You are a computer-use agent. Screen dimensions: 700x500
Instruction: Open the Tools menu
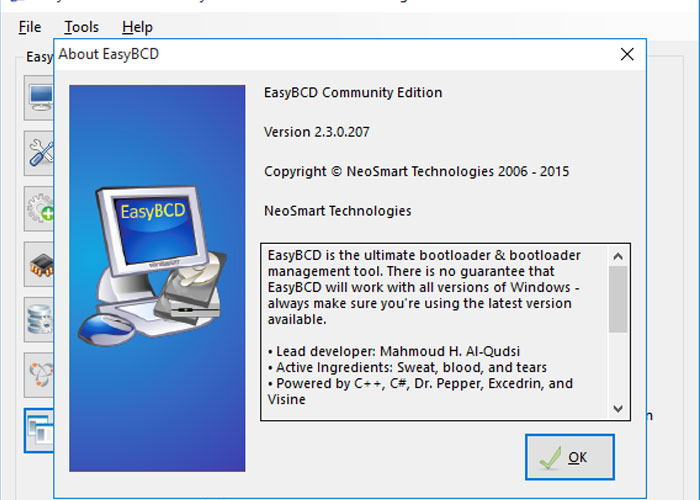point(81,27)
